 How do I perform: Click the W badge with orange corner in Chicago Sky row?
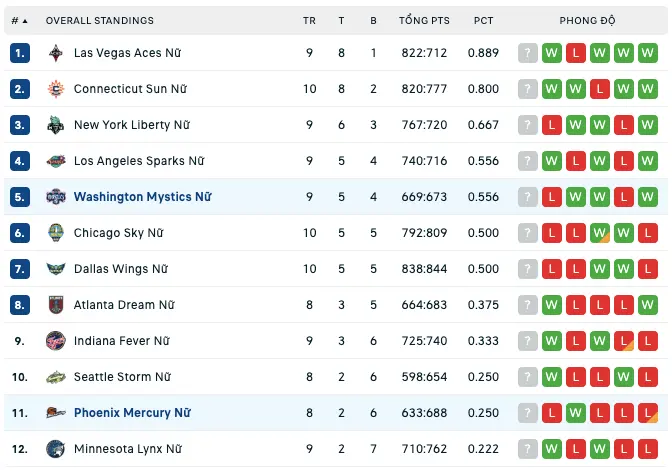600,233
